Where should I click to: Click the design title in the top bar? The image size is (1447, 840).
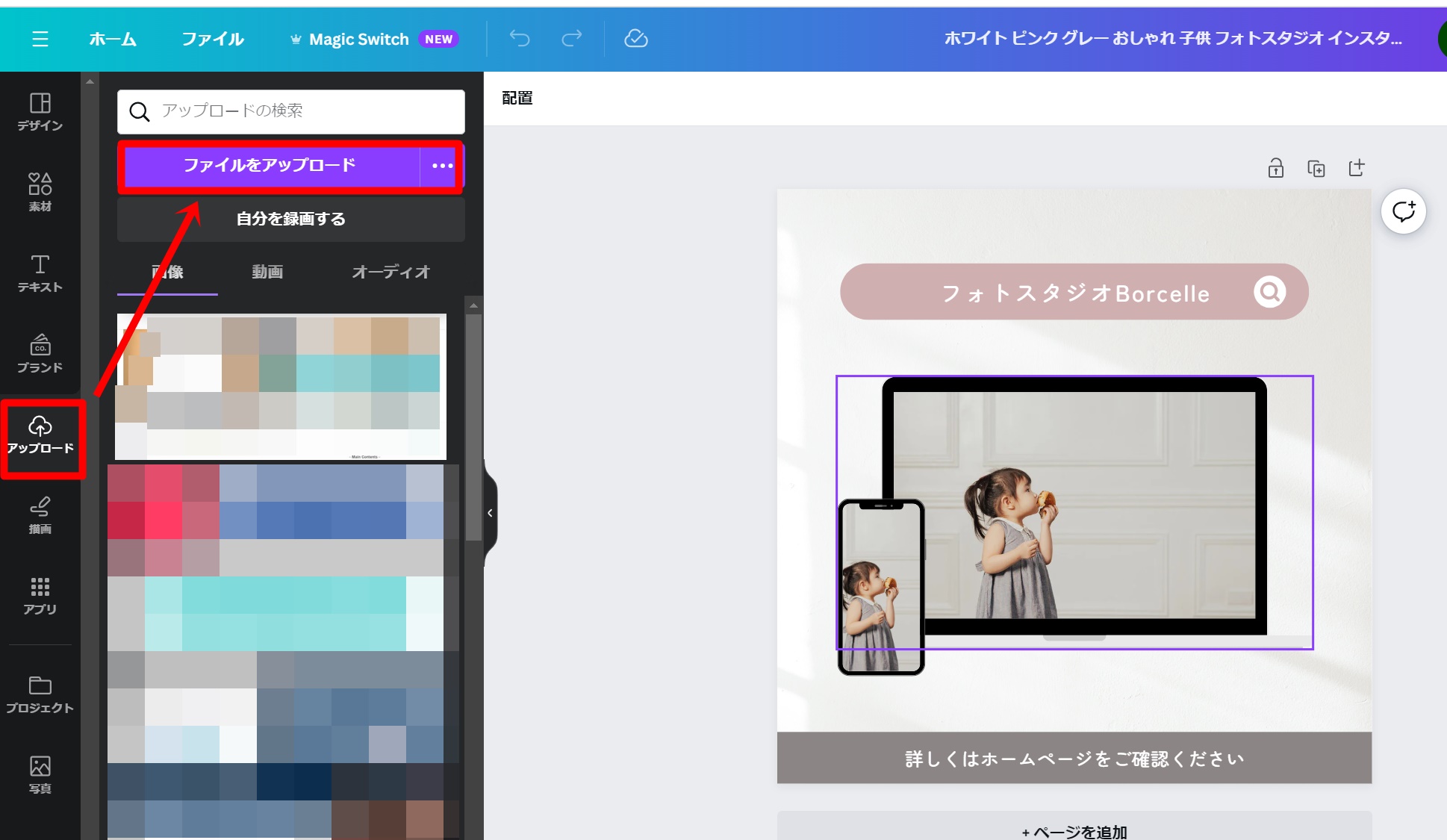[x=1172, y=38]
